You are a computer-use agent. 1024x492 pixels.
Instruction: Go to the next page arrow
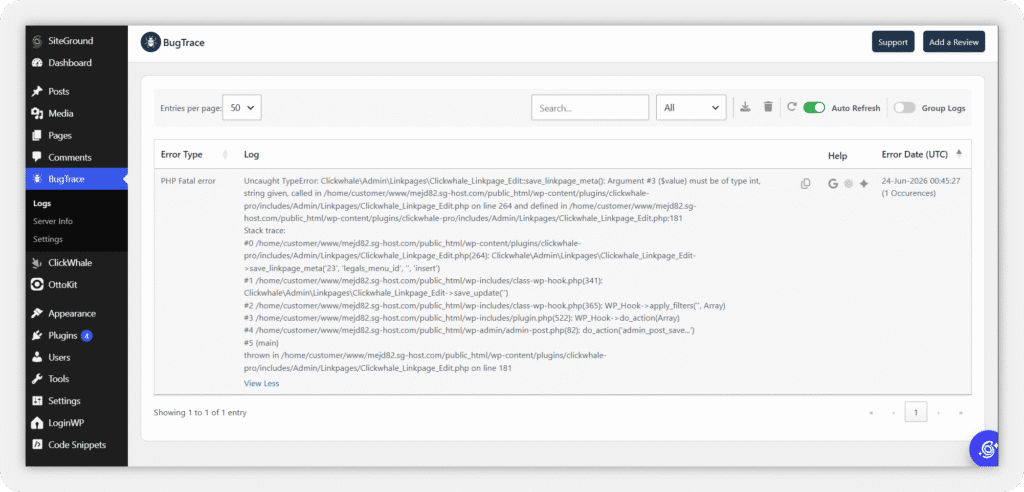(x=938, y=413)
